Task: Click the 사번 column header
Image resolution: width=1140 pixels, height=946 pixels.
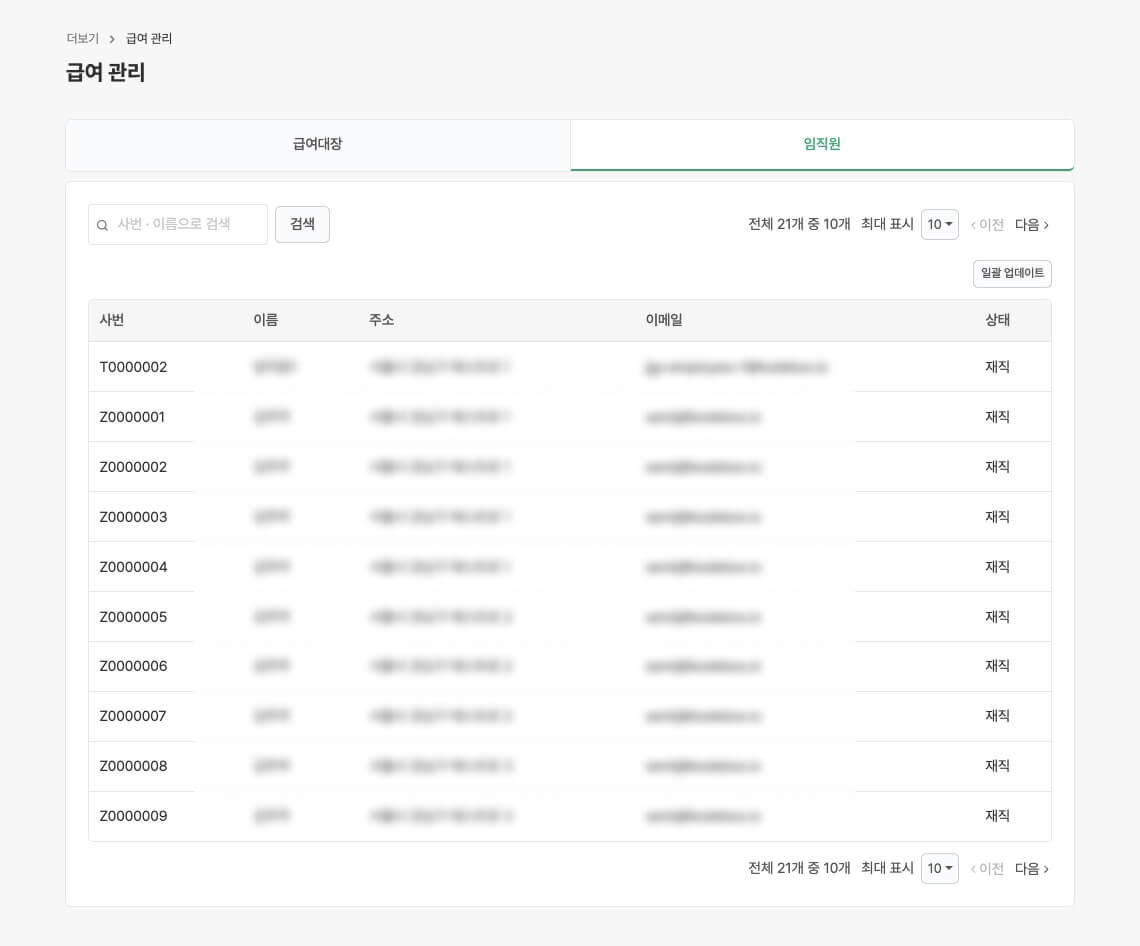Action: pos(112,320)
